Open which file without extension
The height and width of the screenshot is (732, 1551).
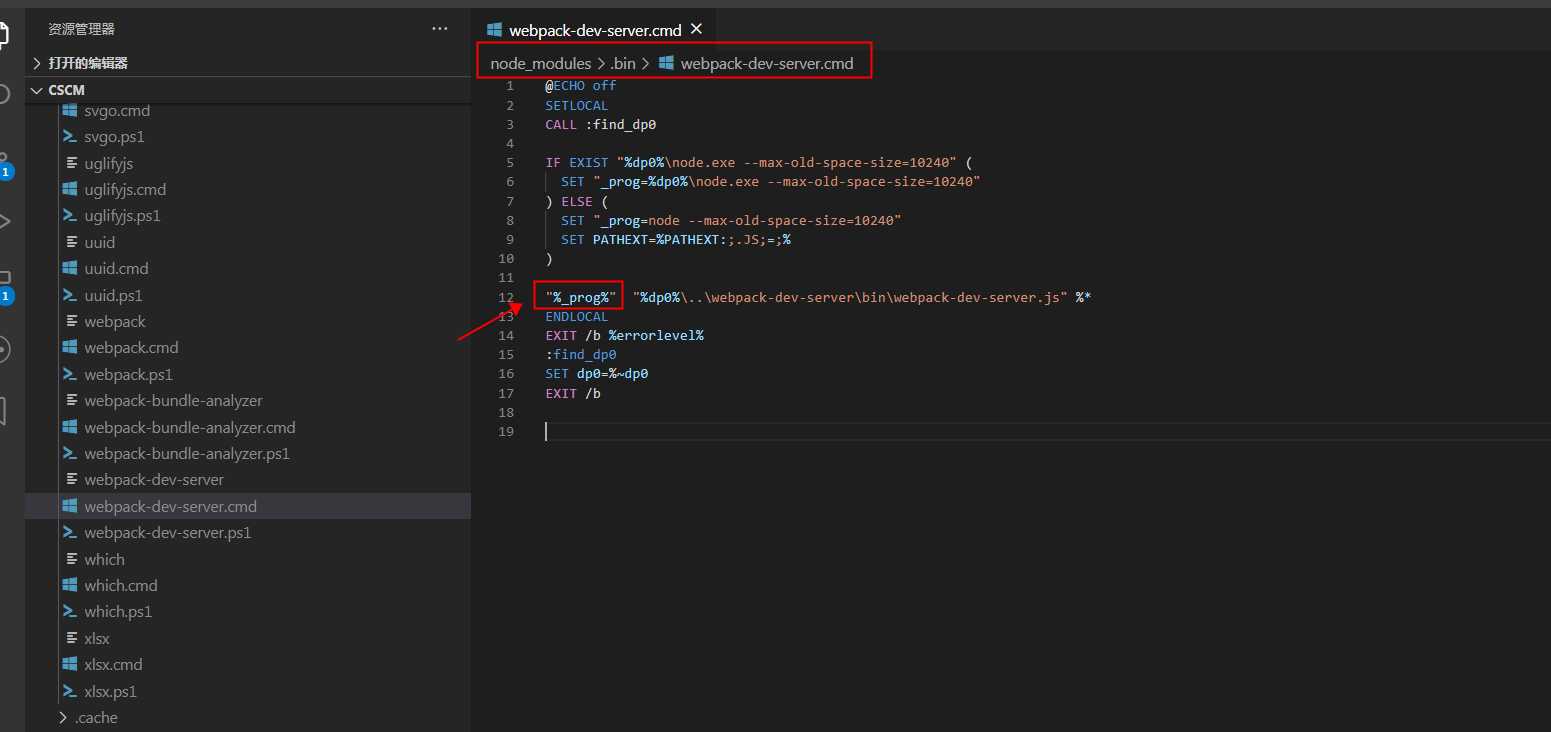tap(104, 559)
